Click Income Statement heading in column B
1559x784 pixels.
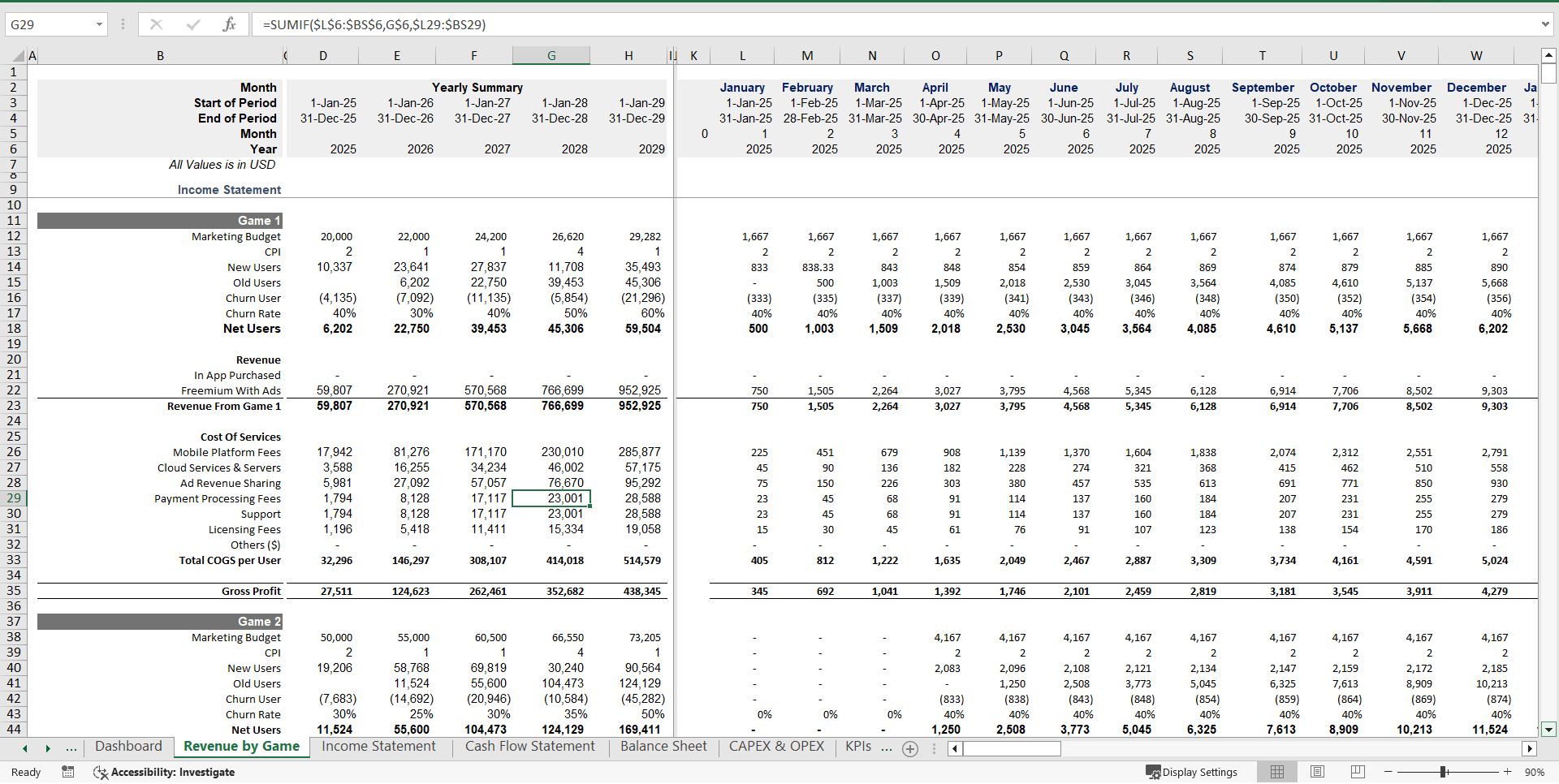[x=229, y=190]
